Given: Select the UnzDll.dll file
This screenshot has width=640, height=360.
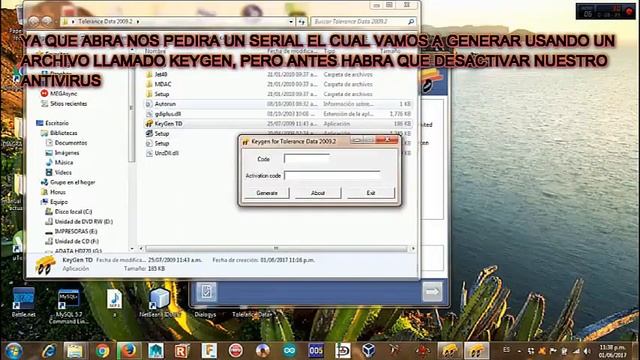Looking at the screenshot, I should [167, 153].
